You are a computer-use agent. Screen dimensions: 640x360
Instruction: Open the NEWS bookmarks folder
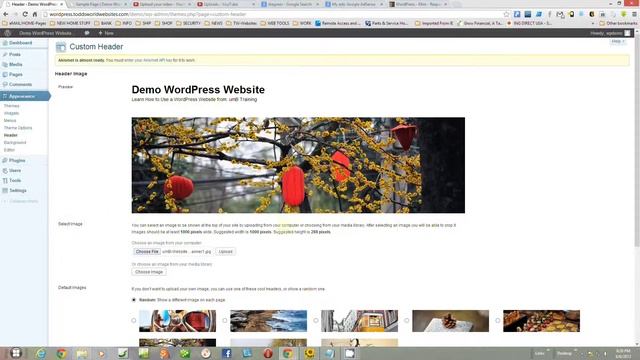[213, 23]
